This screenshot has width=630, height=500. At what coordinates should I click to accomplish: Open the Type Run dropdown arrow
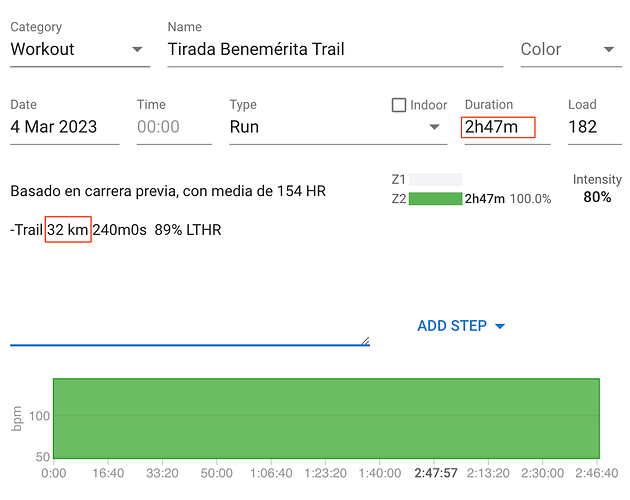[435, 127]
